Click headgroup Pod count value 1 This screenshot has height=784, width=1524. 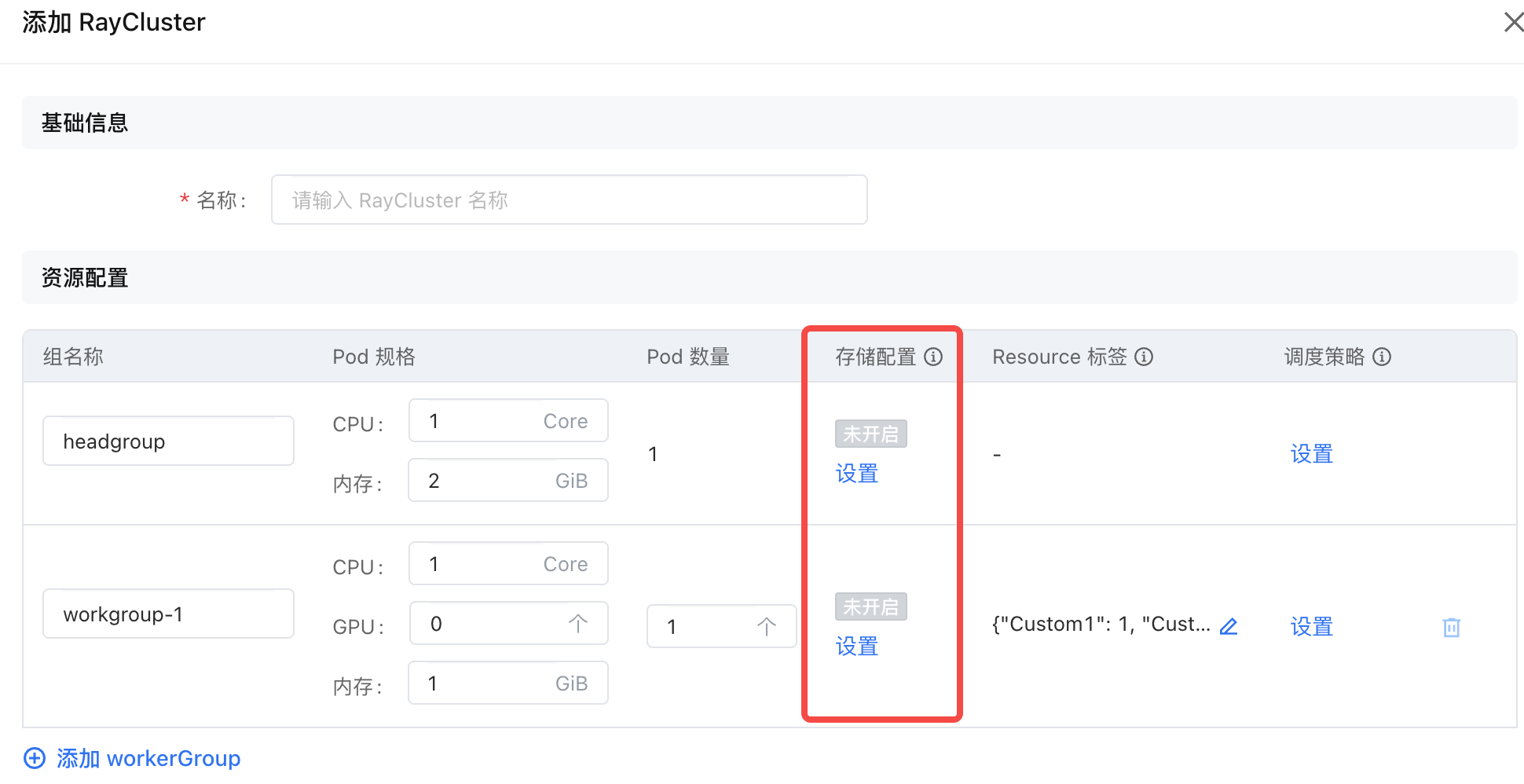(653, 454)
